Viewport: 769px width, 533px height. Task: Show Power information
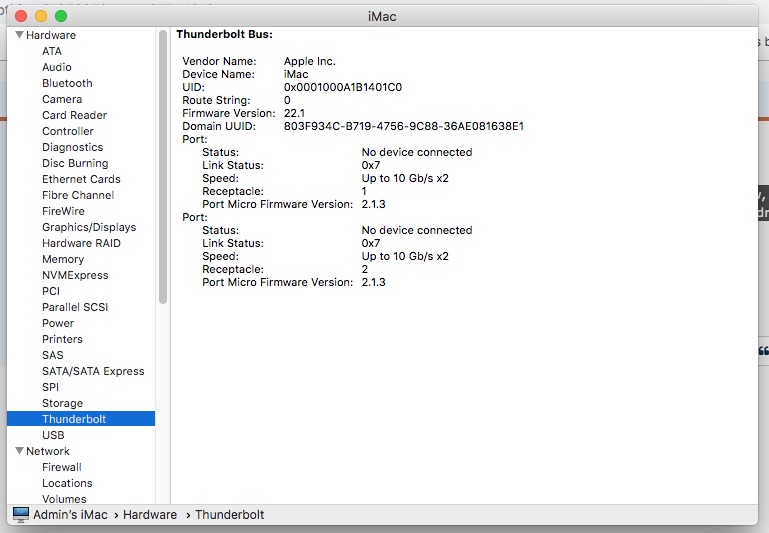pos(58,323)
